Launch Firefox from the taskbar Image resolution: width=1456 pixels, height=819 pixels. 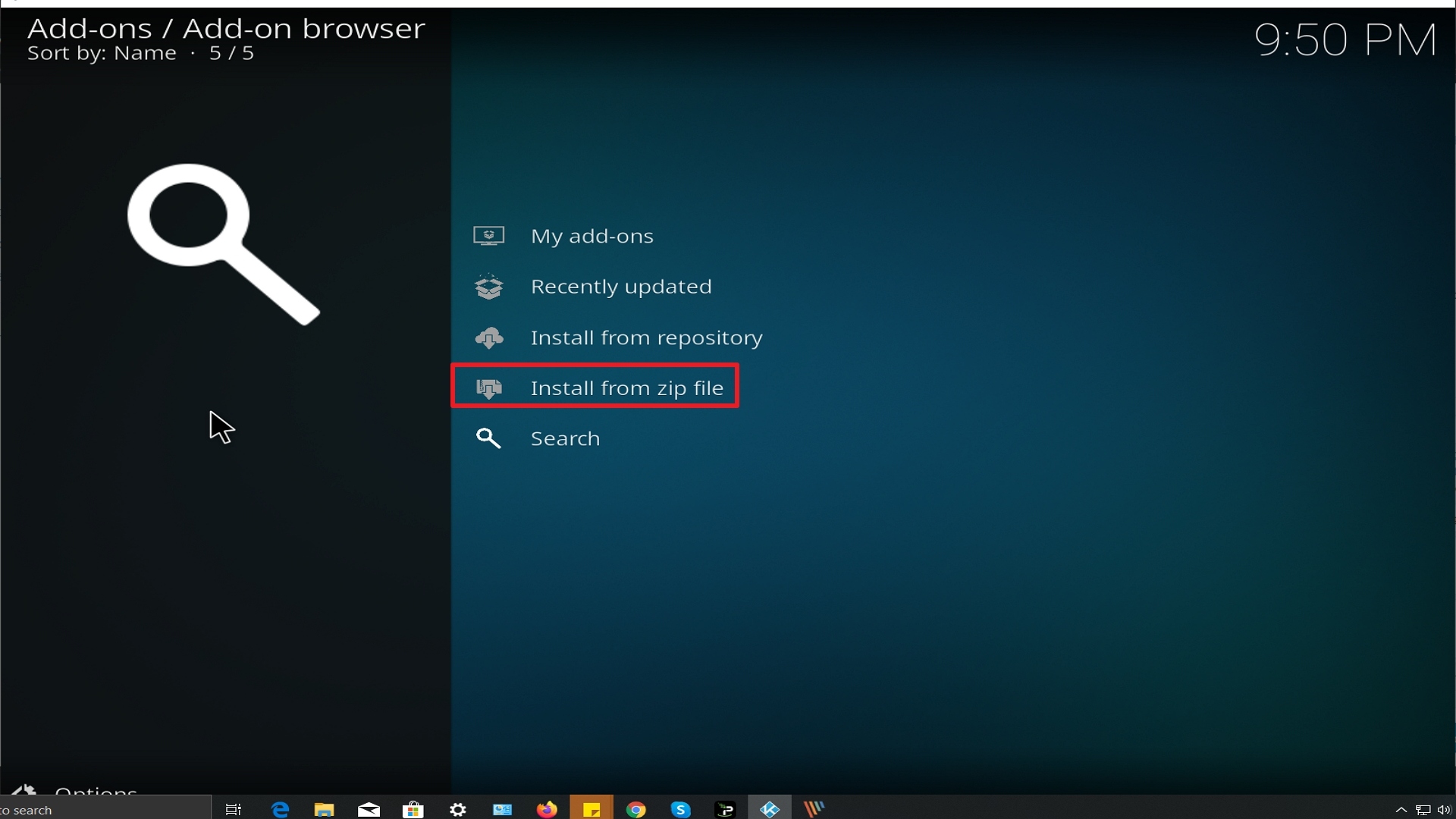(547, 809)
